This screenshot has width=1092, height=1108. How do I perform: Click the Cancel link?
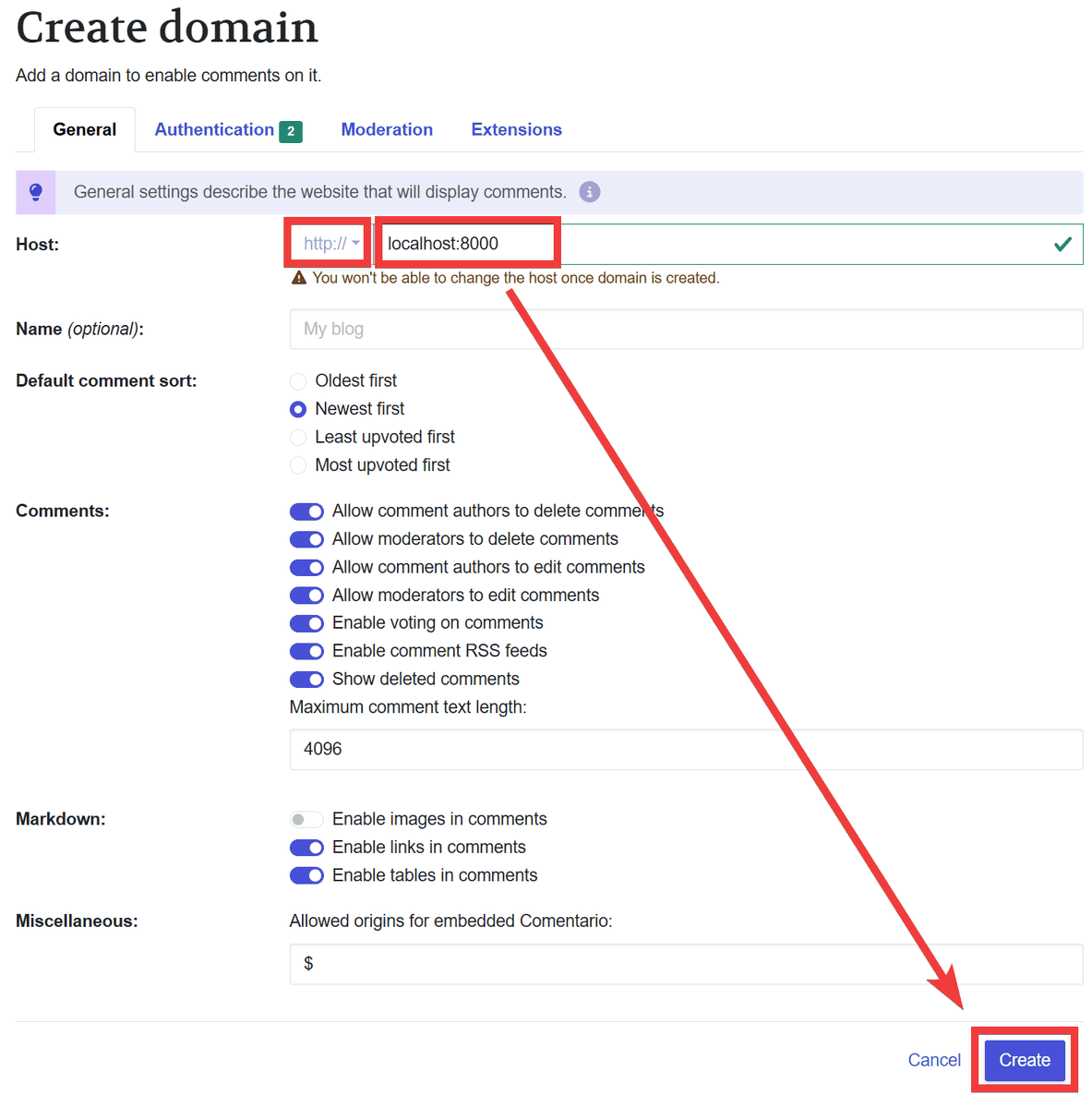(934, 1060)
